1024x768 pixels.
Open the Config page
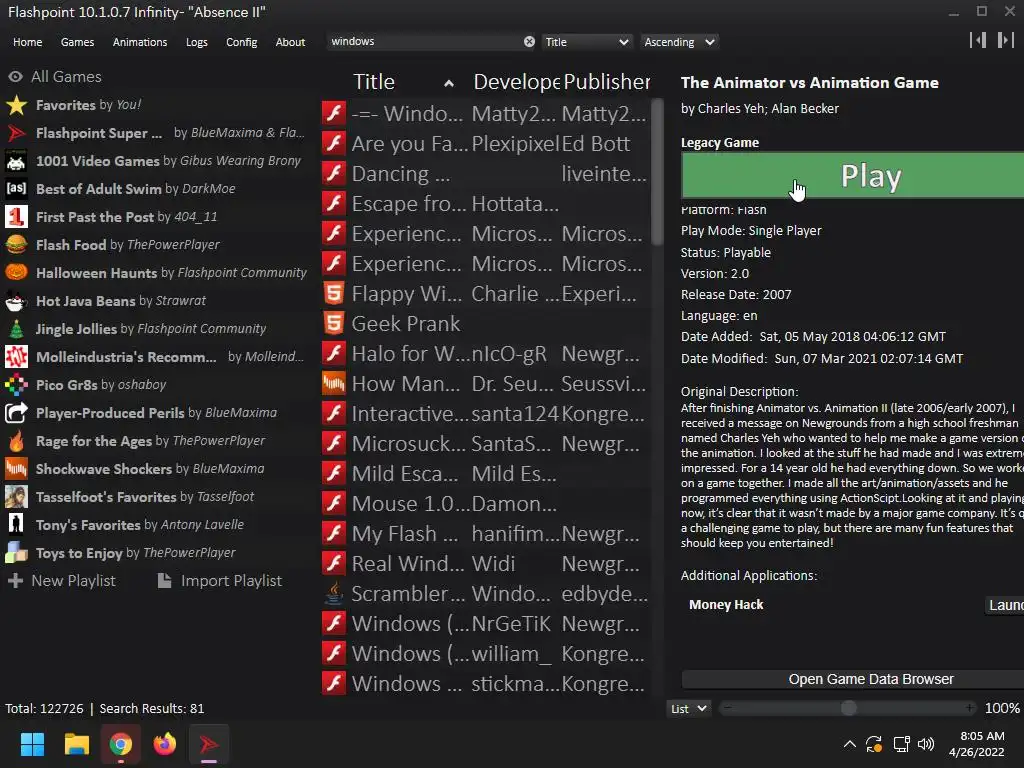pos(242,42)
